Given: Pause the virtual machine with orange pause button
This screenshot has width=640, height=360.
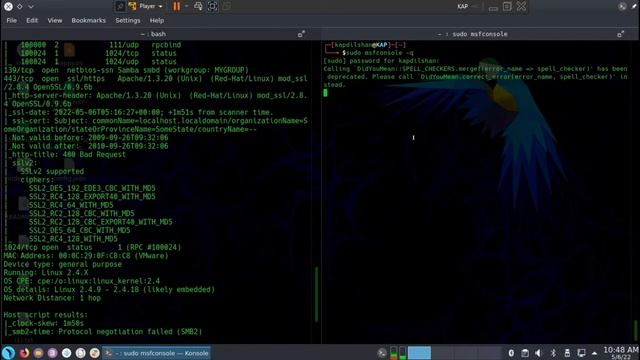Looking at the screenshot, I should (x=176, y=6).
